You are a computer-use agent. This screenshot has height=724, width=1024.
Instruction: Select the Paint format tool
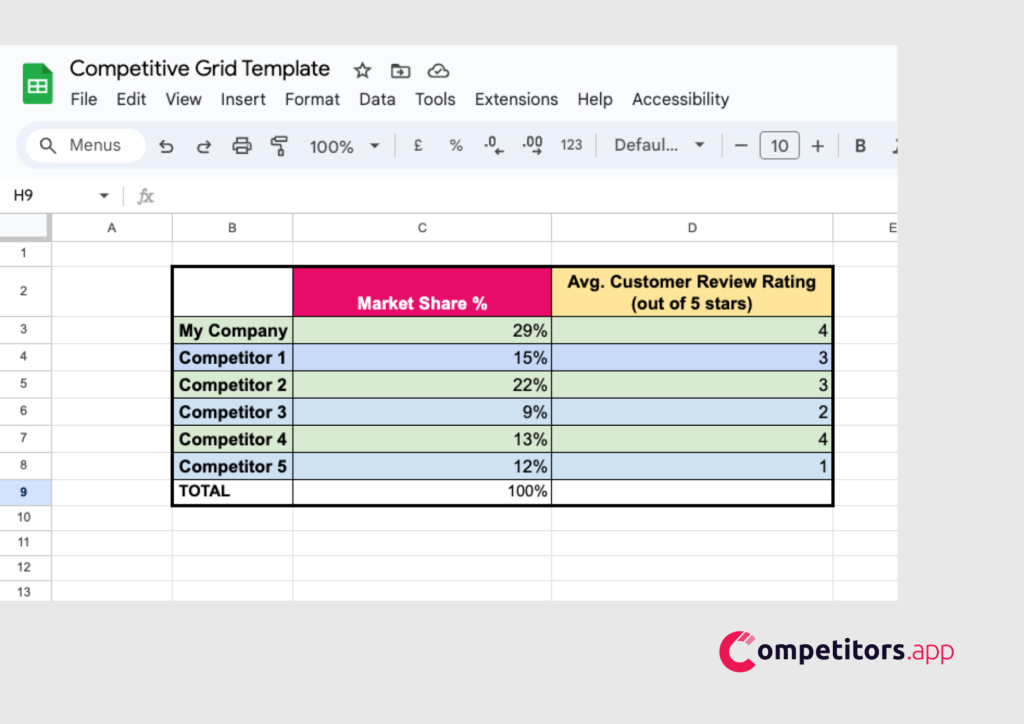[x=279, y=145]
